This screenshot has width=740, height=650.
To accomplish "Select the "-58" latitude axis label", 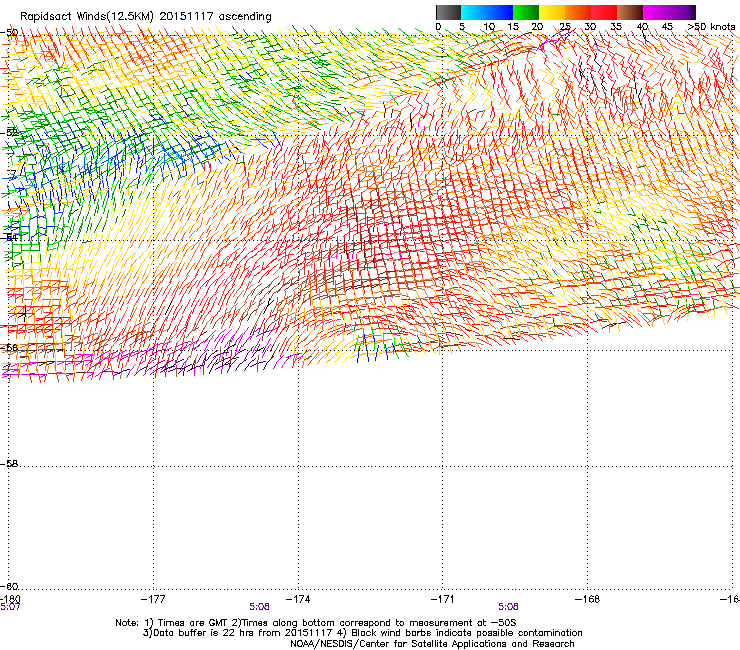I will coord(9,464).
